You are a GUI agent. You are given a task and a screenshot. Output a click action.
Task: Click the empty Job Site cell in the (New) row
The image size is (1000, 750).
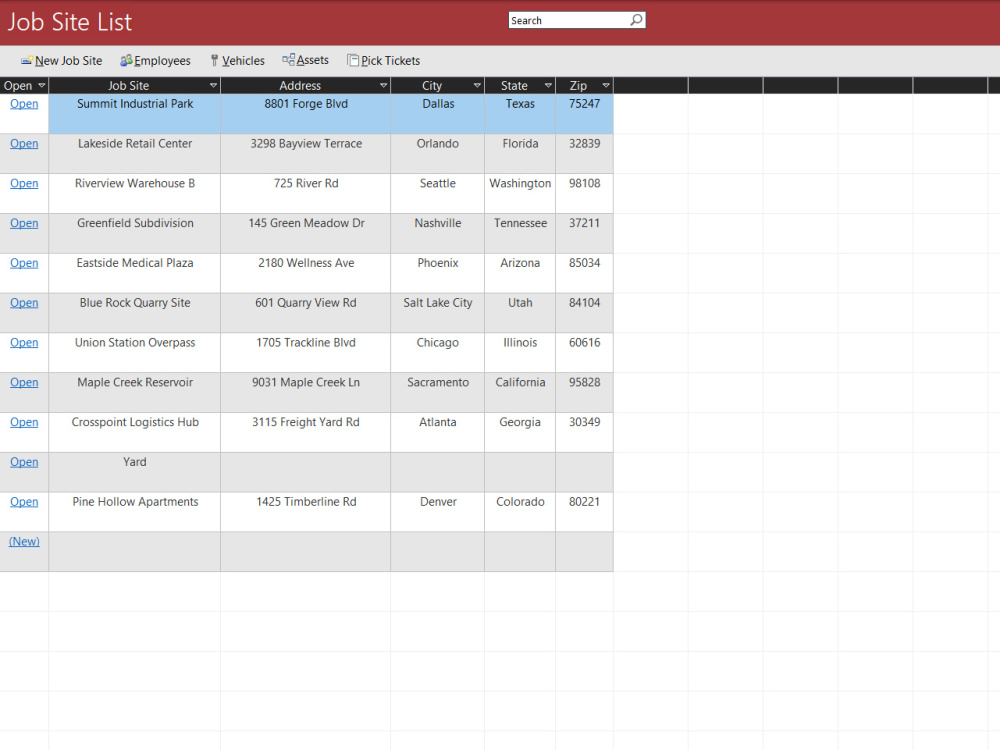click(135, 552)
